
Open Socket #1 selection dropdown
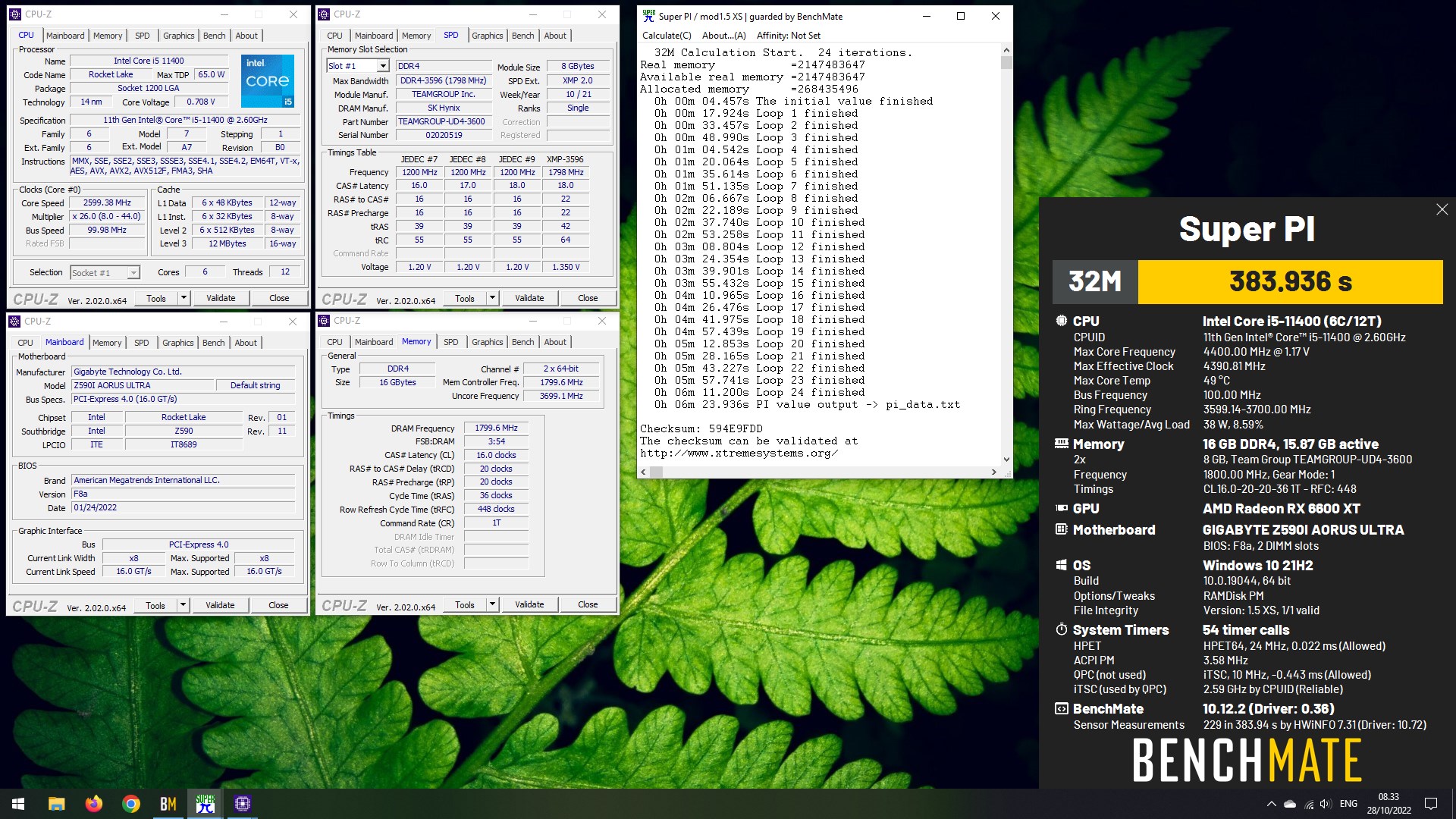133,273
